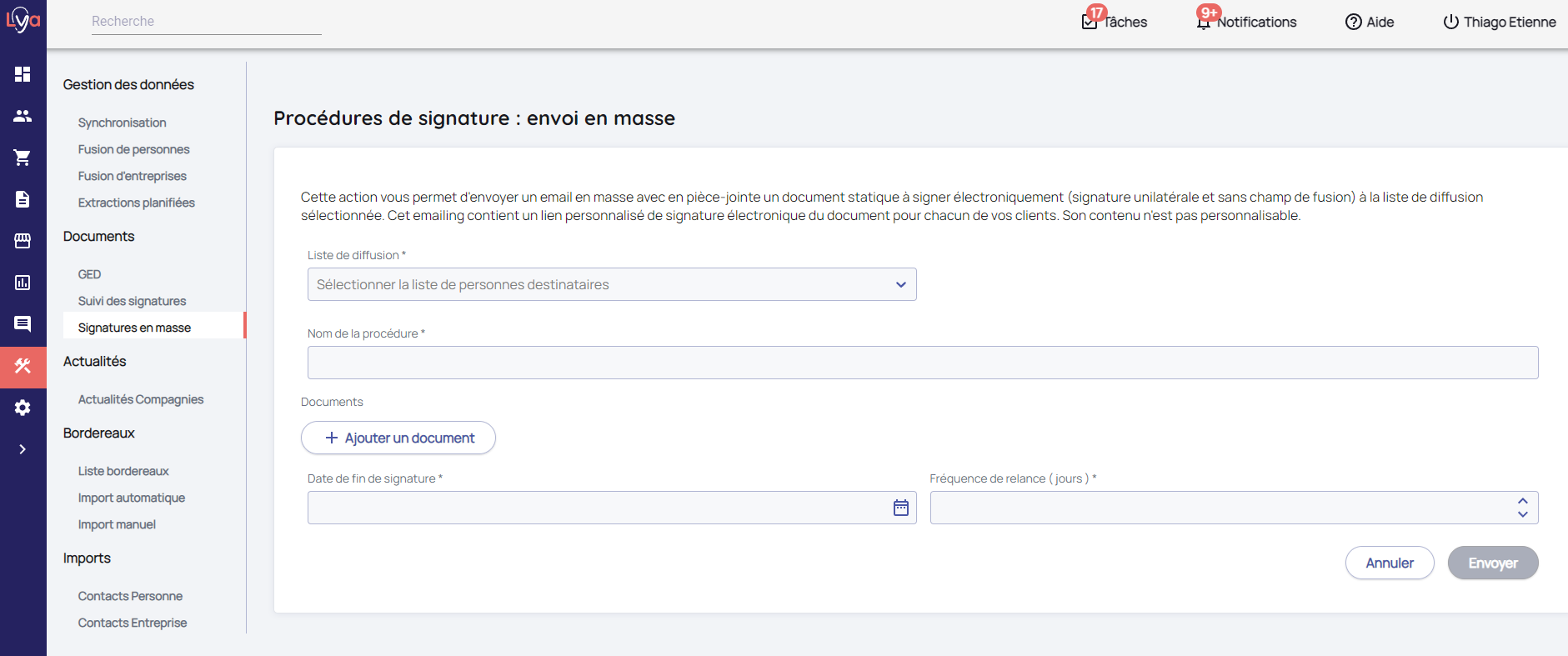The height and width of the screenshot is (656, 1568).
Task: Click the shopping cart sidebar icon
Action: [x=23, y=158]
